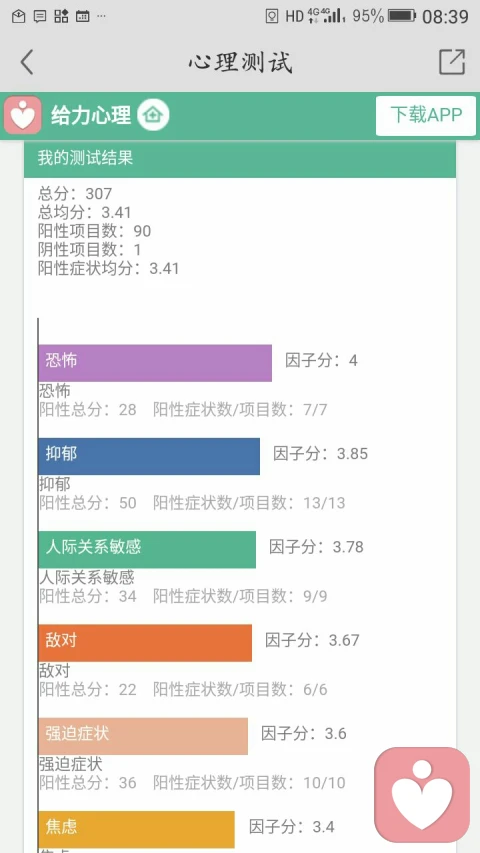Tap the yellow 焦虑 bar
This screenshot has height=853, width=480.
coord(137,830)
